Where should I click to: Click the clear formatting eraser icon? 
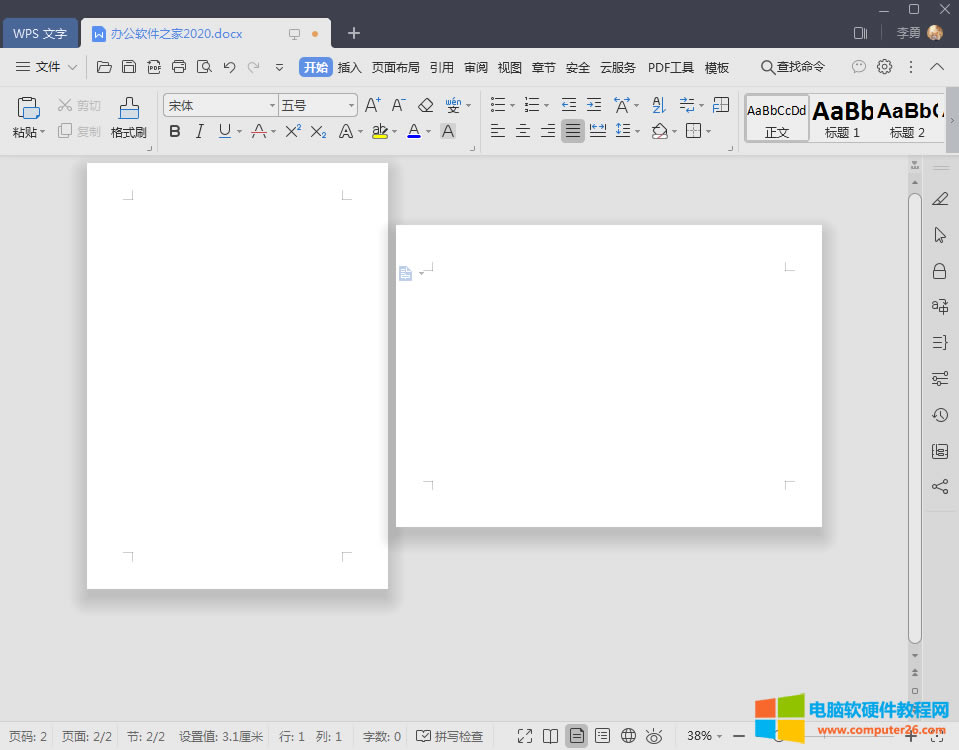point(426,105)
